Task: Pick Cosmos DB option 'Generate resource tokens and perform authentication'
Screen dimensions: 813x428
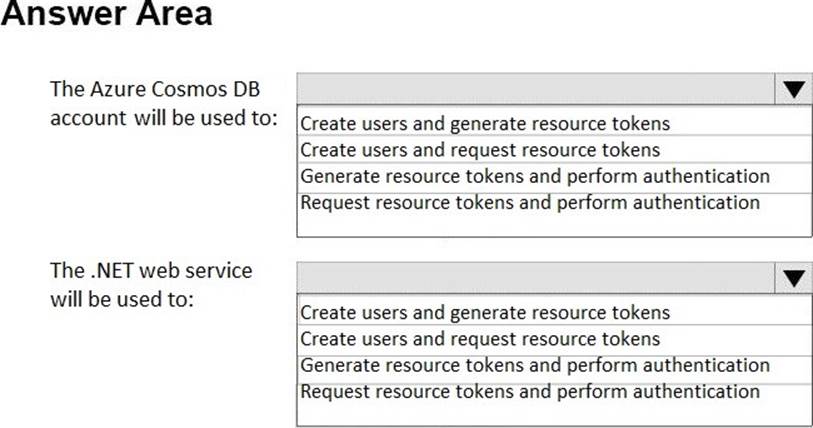Action: [x=535, y=176]
